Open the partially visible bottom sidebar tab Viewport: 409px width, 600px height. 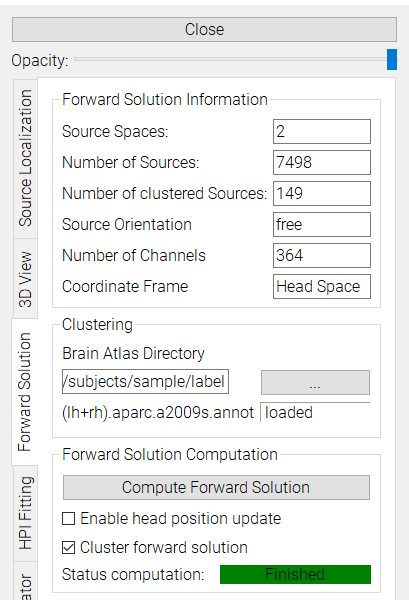point(26,582)
